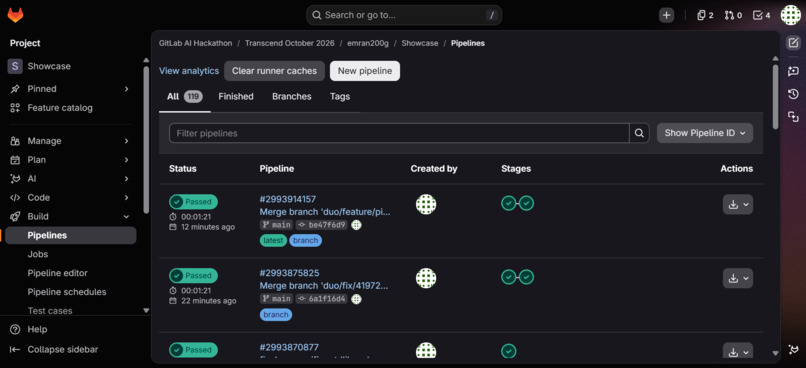806x368 pixels.
Task: Click first stage status icon of #2993914157
Action: pos(508,203)
